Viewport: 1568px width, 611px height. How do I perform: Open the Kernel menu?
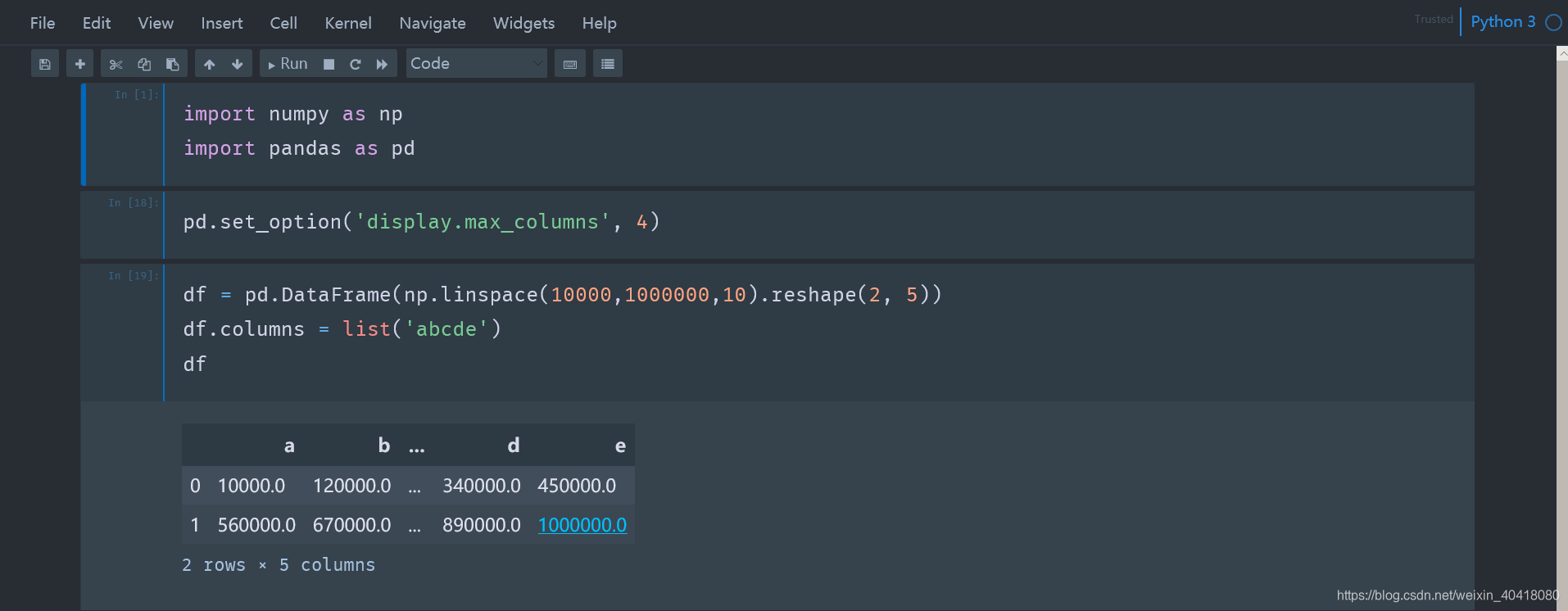point(348,23)
